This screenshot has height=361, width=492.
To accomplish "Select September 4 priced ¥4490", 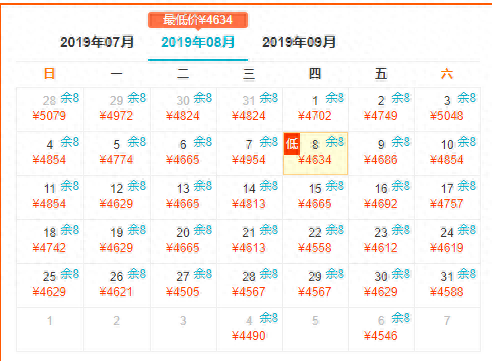I will [x=249, y=329].
